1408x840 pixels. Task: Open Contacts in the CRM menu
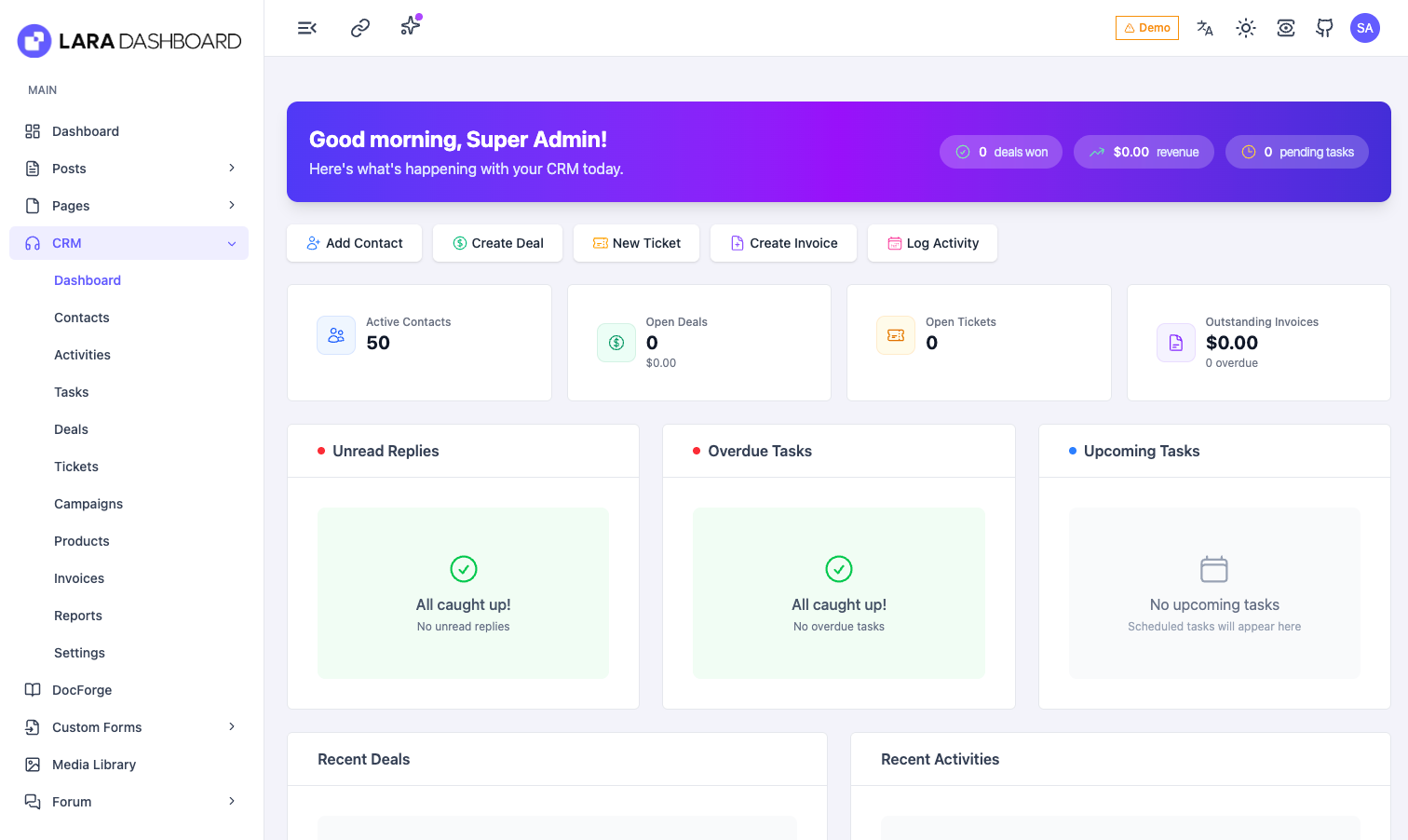82,318
